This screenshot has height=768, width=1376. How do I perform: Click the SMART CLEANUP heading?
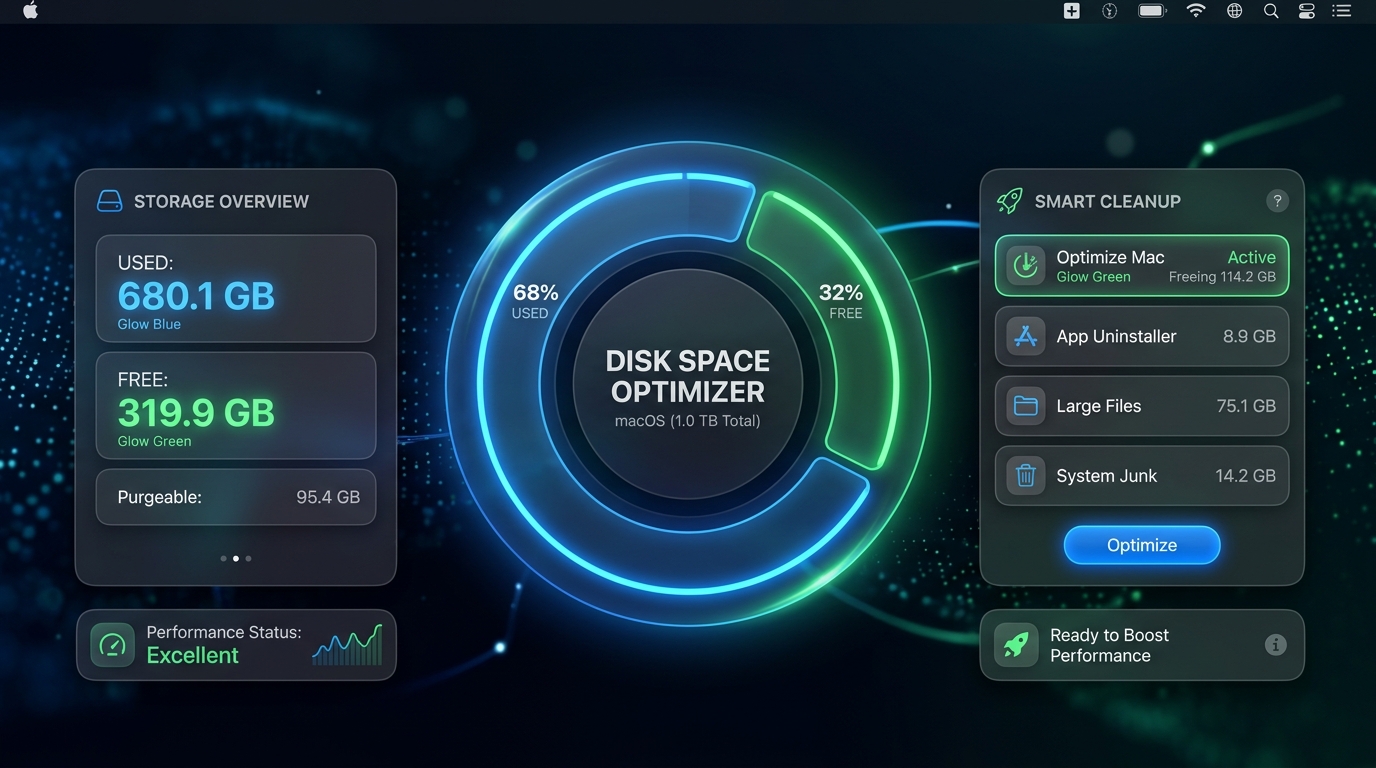point(1107,201)
